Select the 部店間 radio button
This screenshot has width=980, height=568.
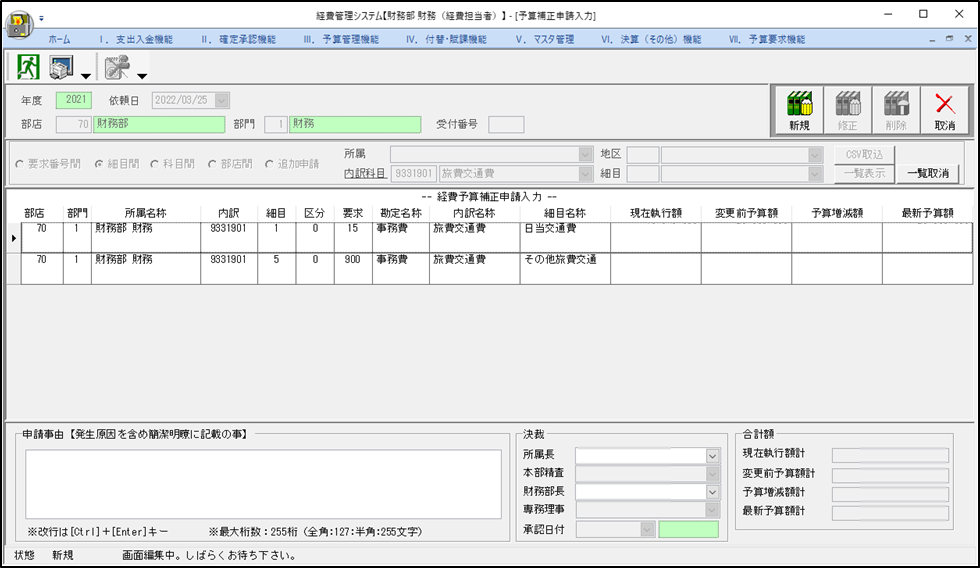tap(212, 164)
